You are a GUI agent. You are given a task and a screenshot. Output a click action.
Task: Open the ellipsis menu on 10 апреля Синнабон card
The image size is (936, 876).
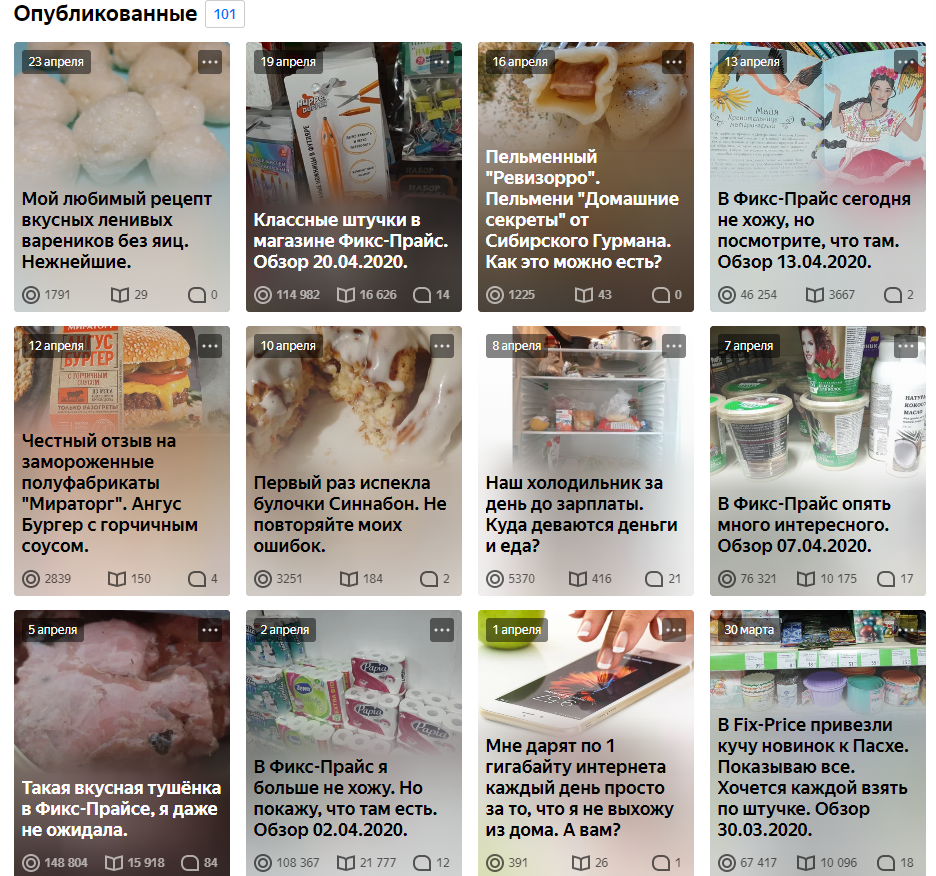point(442,346)
